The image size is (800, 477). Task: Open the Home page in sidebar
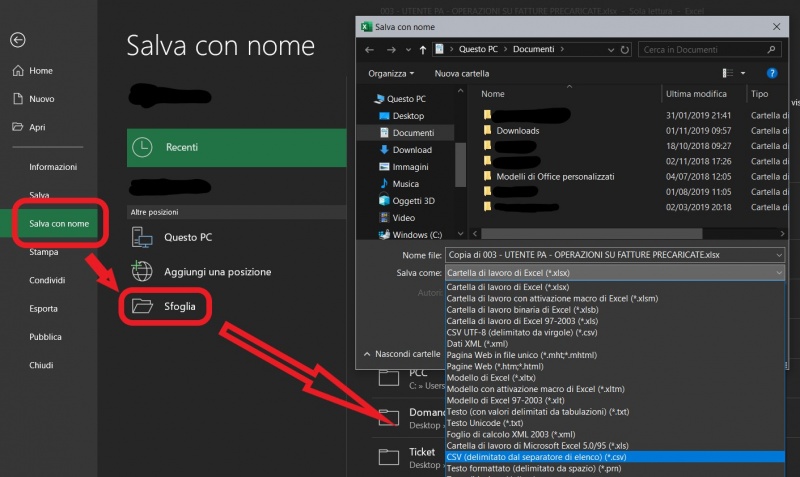click(40, 71)
